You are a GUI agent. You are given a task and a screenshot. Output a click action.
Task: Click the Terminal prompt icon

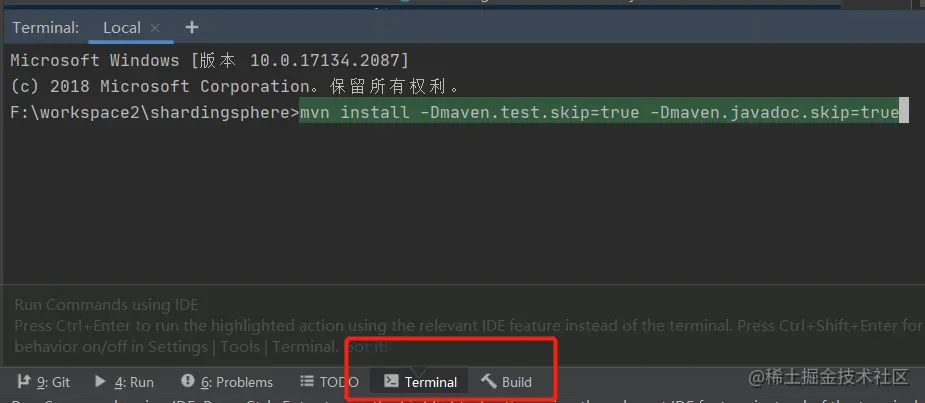(x=391, y=381)
